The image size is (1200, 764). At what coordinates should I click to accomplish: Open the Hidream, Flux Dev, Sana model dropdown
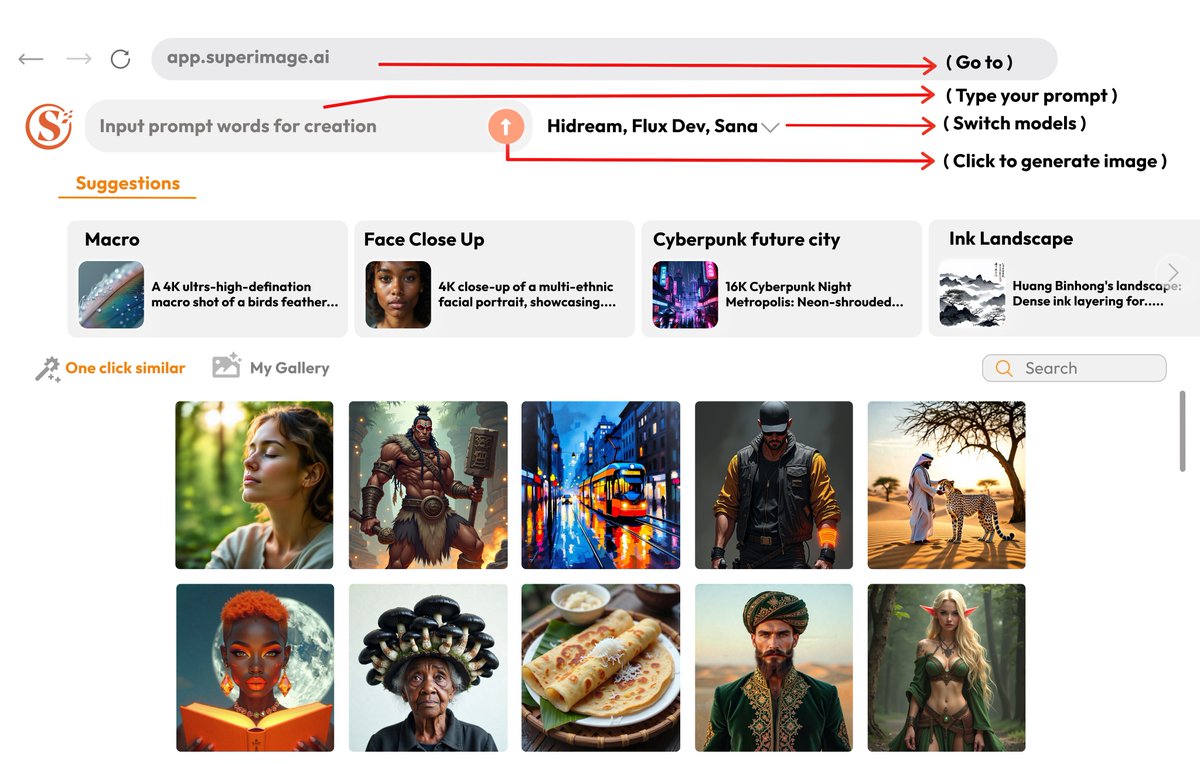[663, 127]
